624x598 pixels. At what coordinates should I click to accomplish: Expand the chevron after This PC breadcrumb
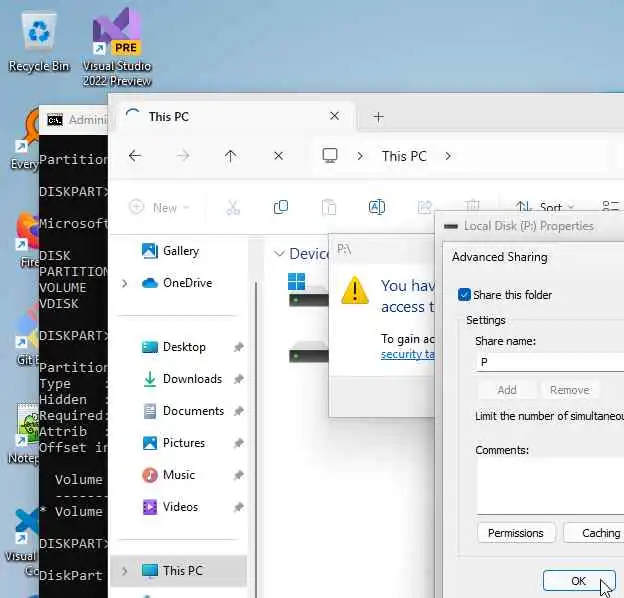(448, 156)
